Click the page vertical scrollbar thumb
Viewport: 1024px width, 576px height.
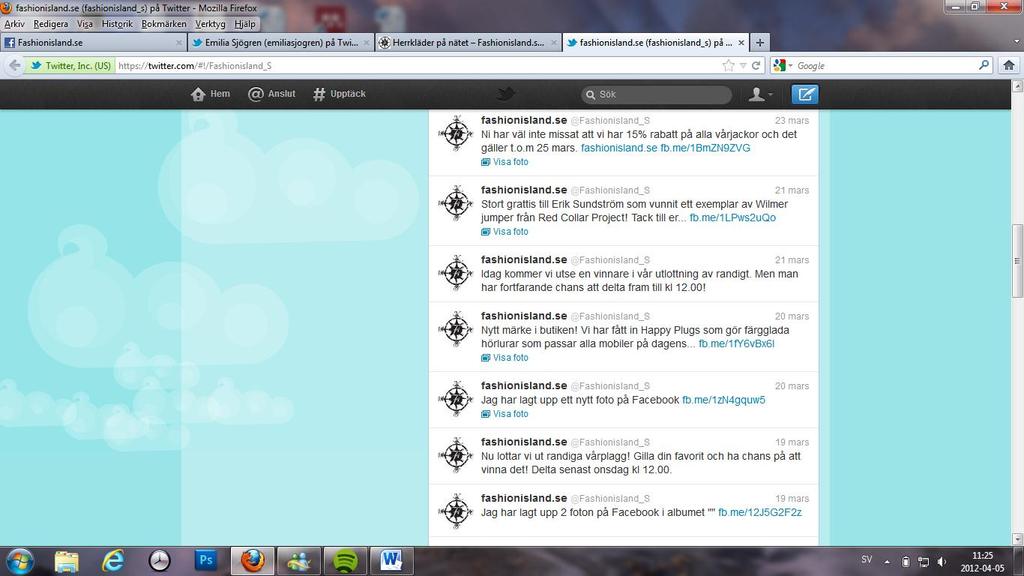point(1017,261)
